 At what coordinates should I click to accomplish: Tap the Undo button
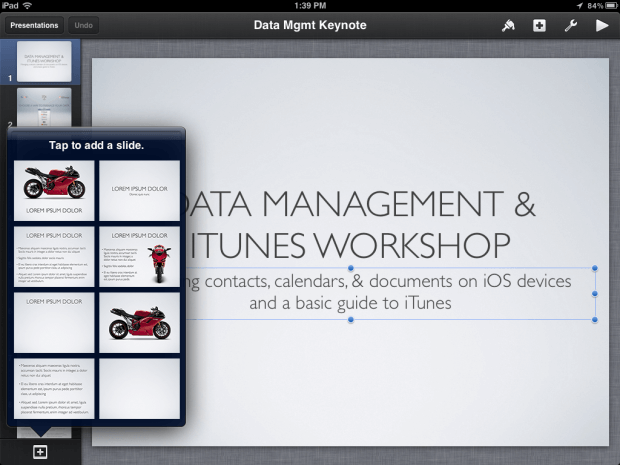pyautogui.click(x=85, y=25)
